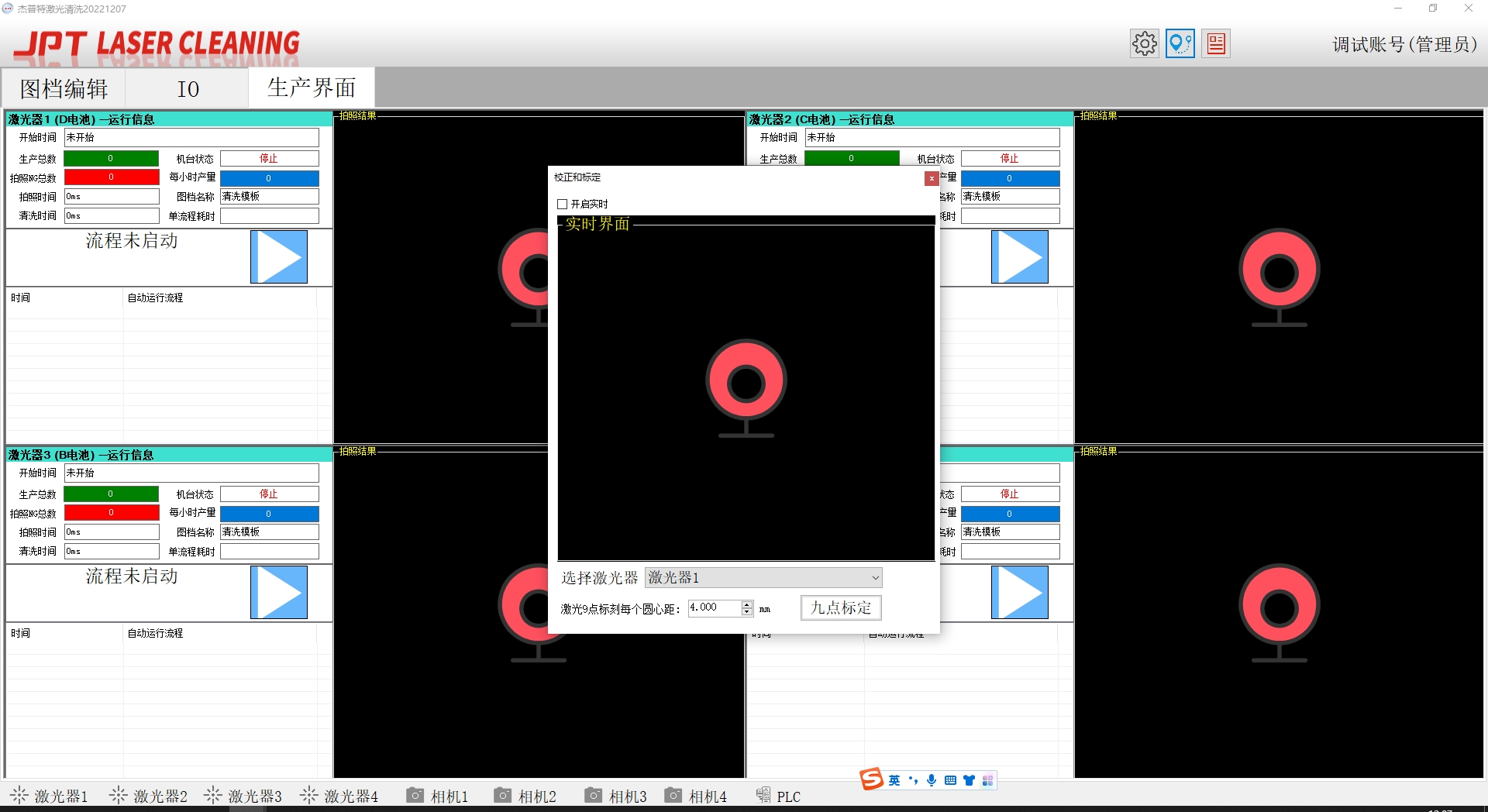Viewport: 1488px width, 812px height.
Task: Toggle Sogou 英 language mode
Action: point(894,780)
